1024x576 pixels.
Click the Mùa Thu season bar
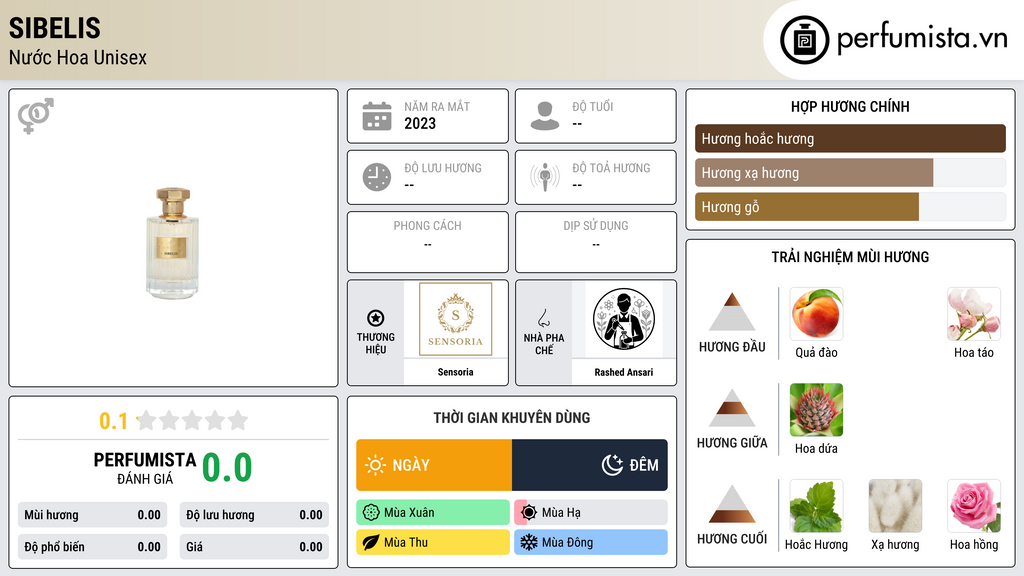(x=433, y=542)
